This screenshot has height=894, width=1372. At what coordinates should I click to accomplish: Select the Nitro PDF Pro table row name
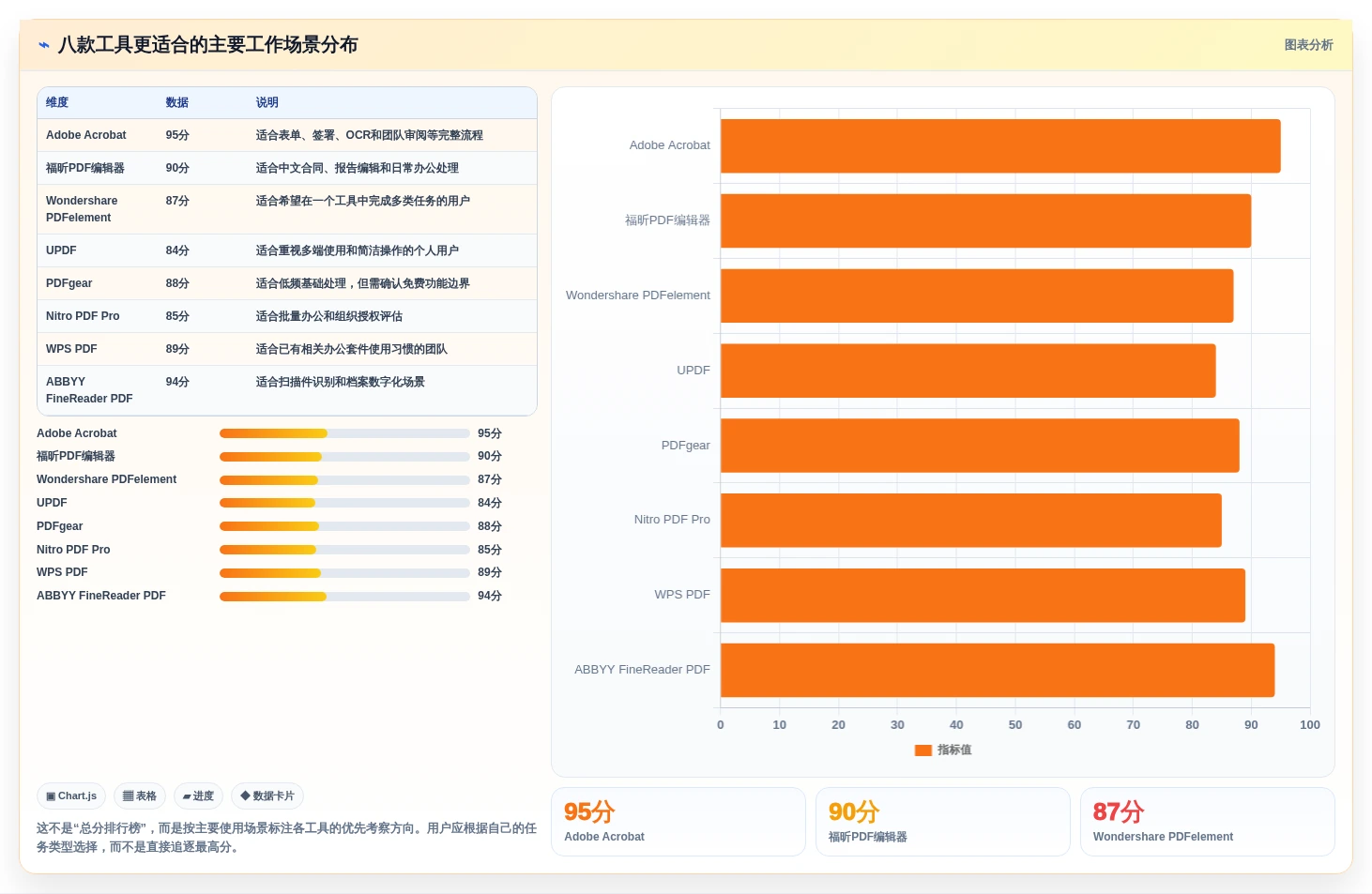(x=83, y=316)
